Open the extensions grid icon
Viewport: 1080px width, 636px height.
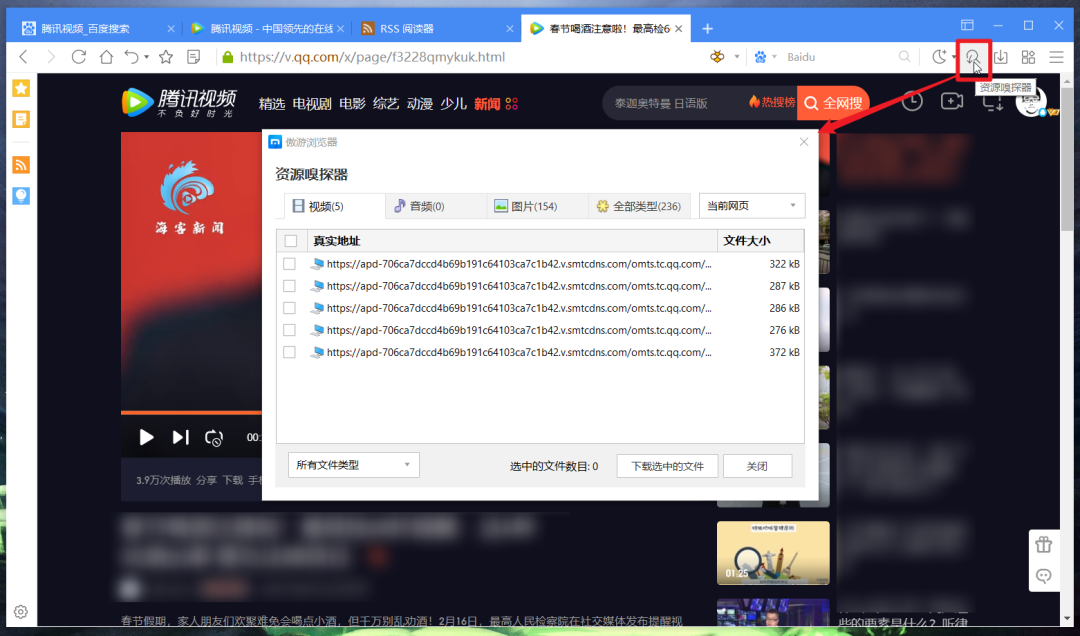[1028, 57]
